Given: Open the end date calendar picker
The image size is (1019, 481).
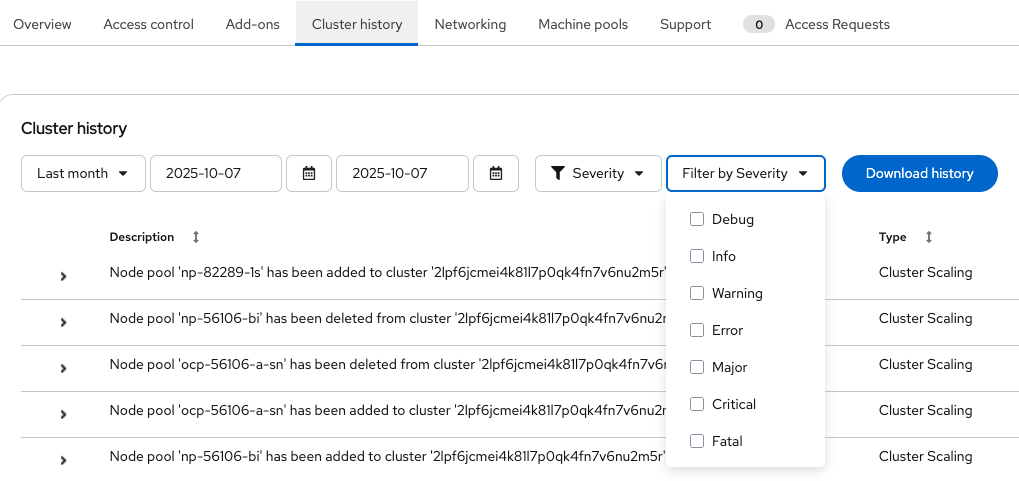Looking at the screenshot, I should [x=495, y=173].
